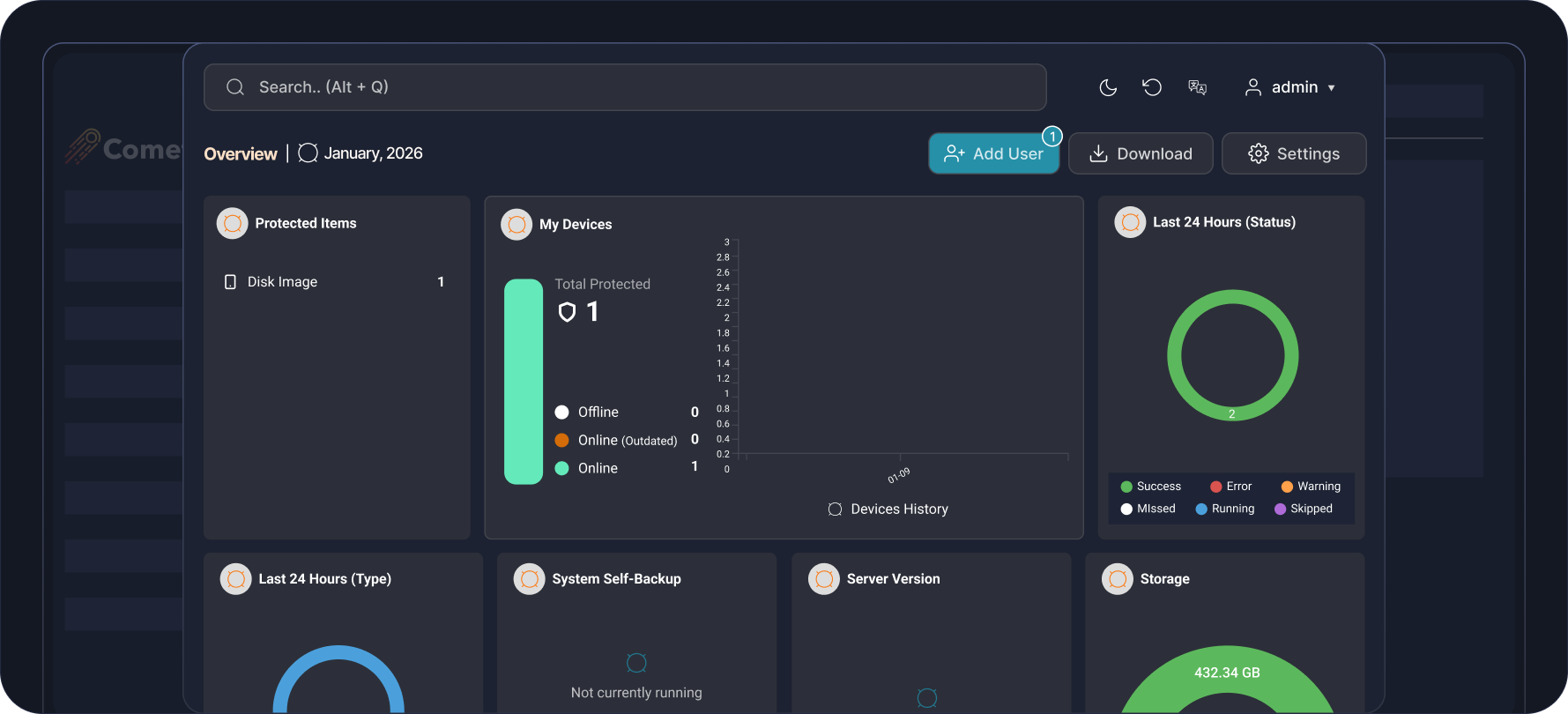Toggle the Success legend item
1568x714 pixels.
point(1150,487)
